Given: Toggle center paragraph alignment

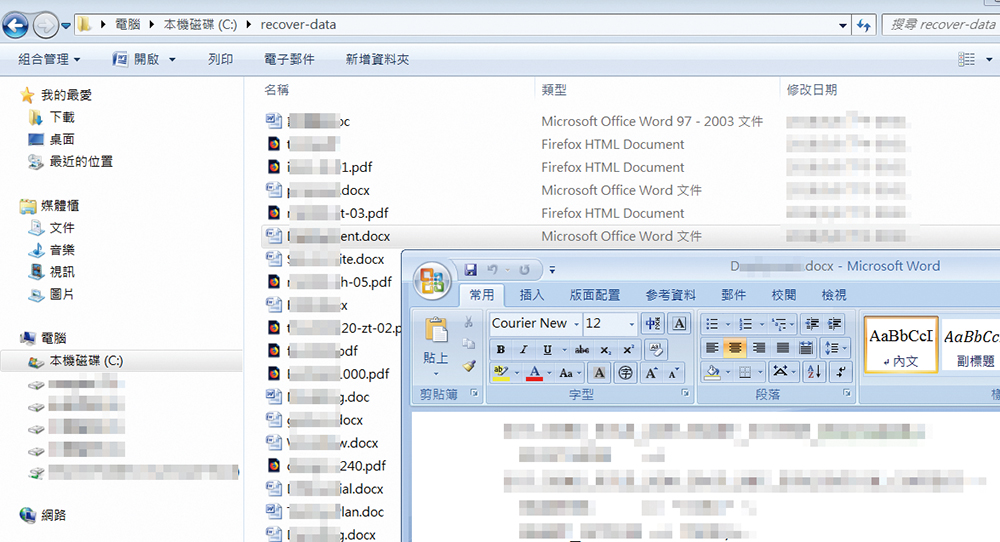Looking at the screenshot, I should 735,348.
